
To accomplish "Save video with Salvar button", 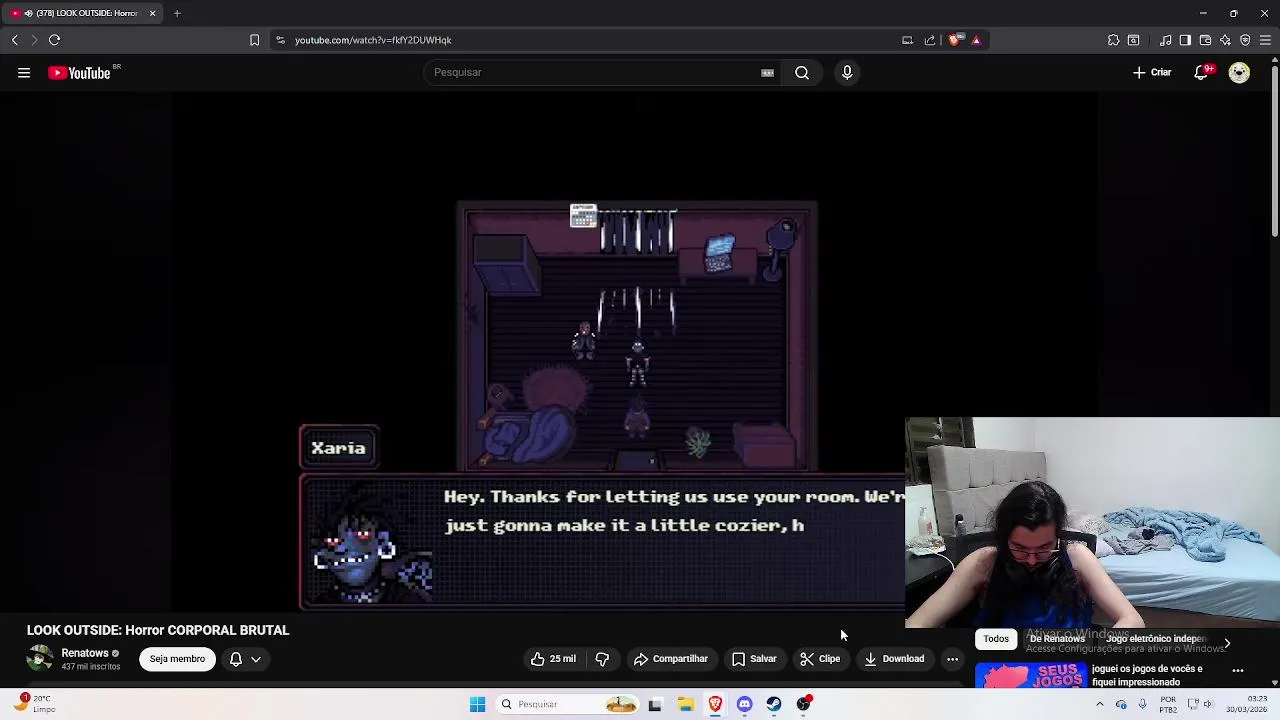I will point(754,659).
